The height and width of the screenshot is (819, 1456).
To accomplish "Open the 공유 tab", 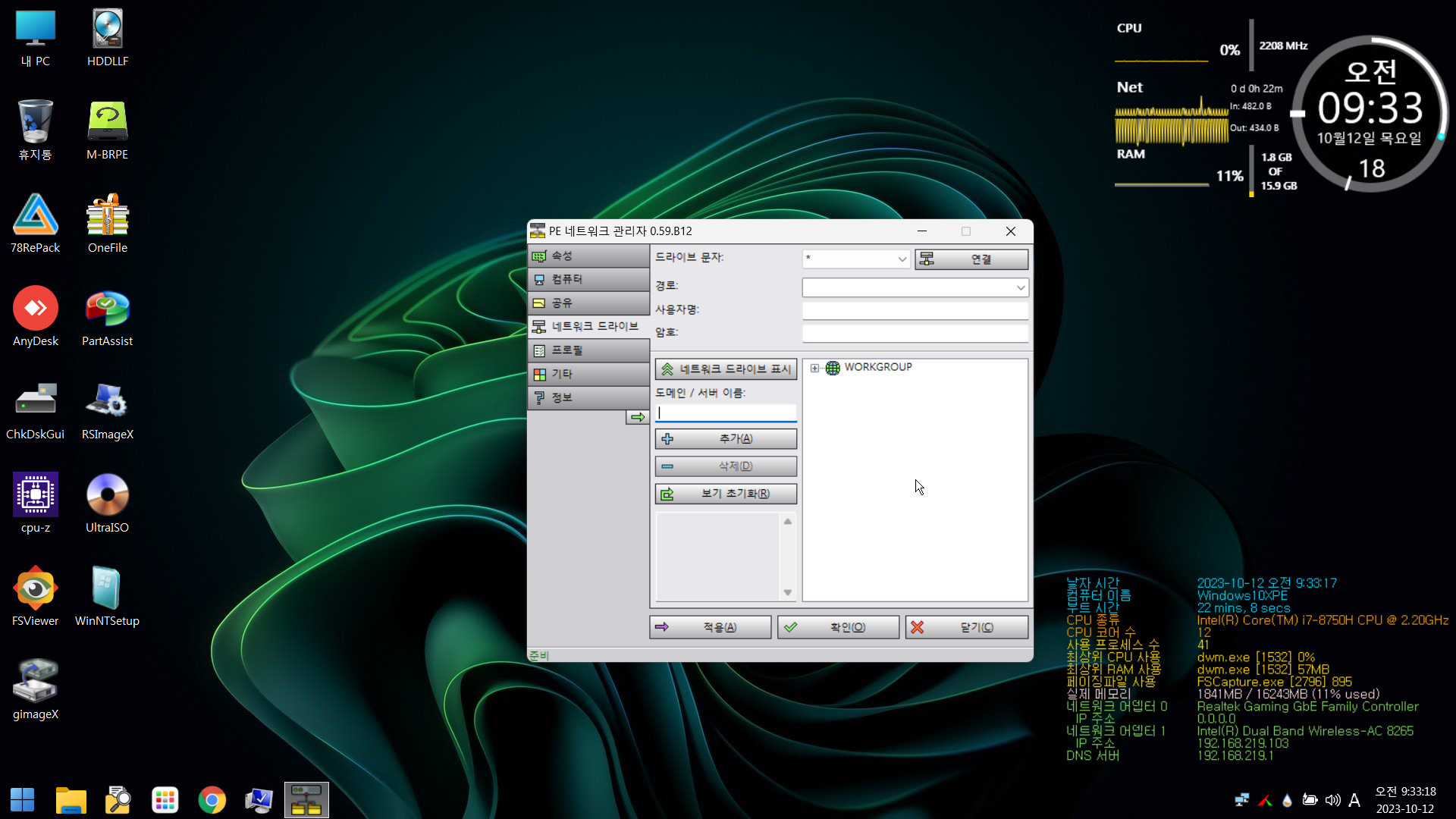I will 588,303.
